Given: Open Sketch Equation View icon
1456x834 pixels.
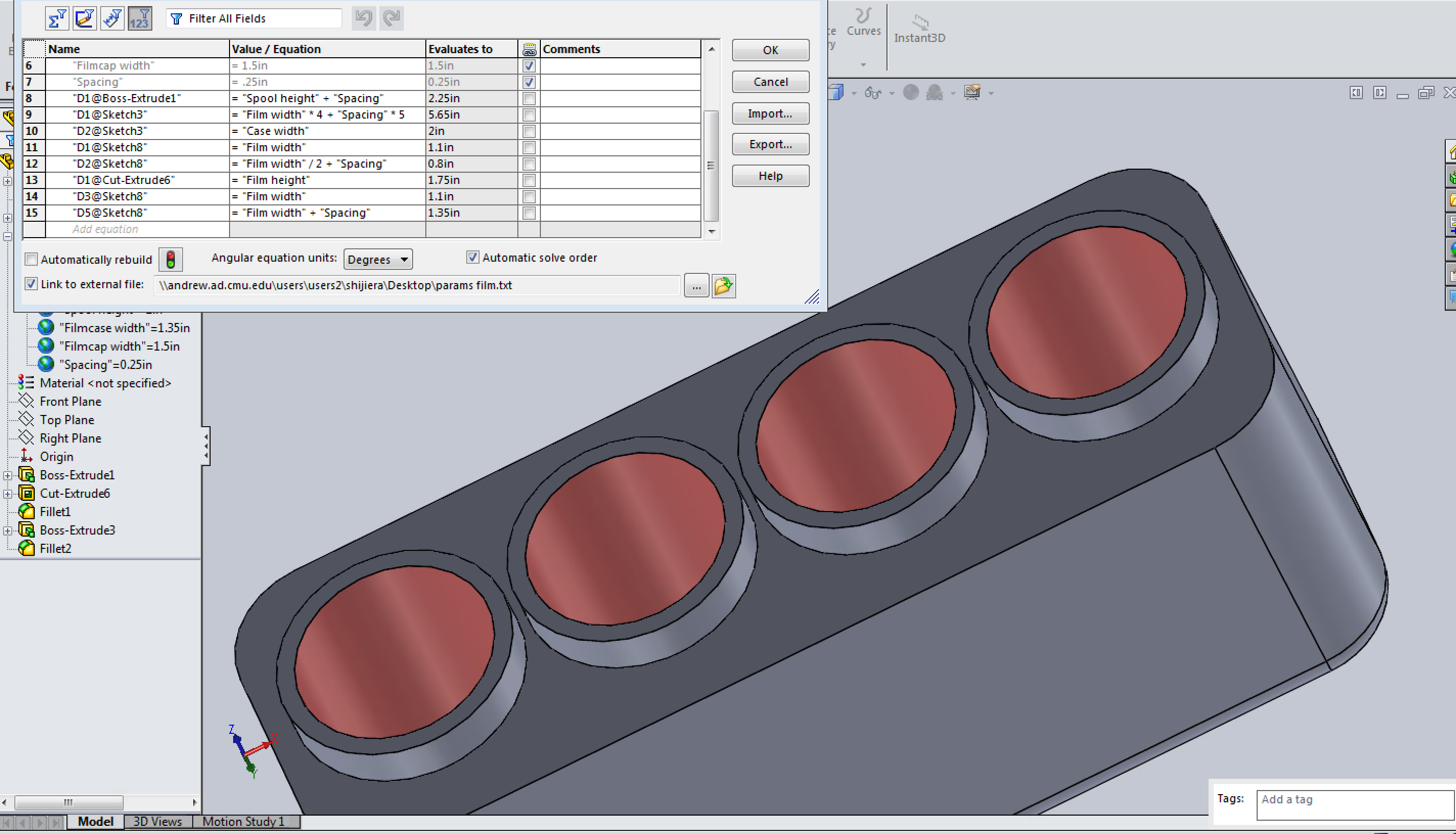Looking at the screenshot, I should pyautogui.click(x=84, y=19).
